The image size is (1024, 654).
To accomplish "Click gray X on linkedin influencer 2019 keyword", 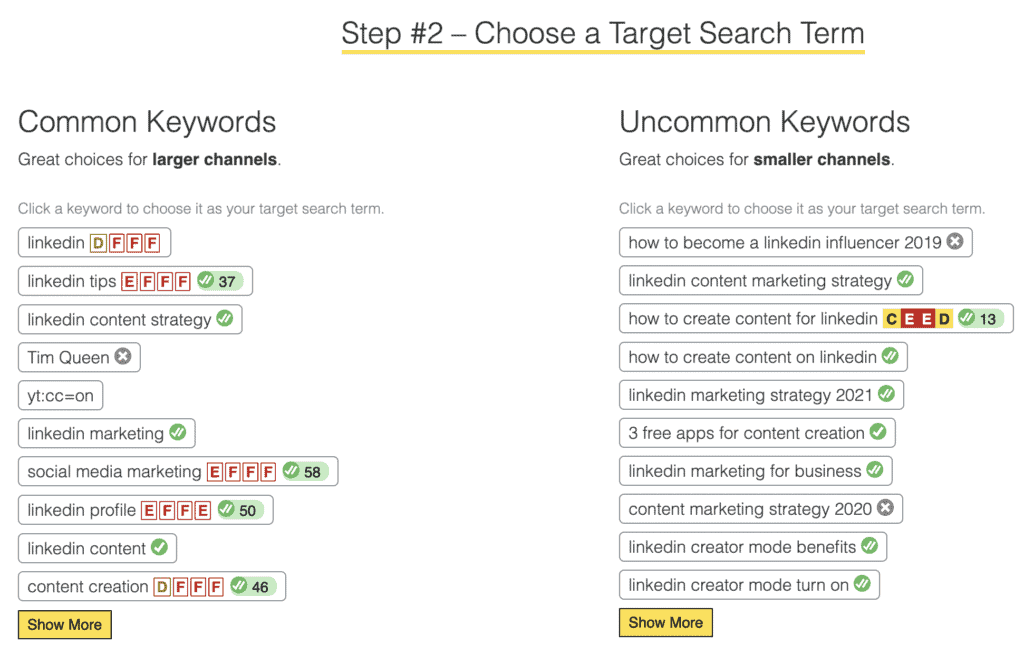I will click(x=955, y=242).
